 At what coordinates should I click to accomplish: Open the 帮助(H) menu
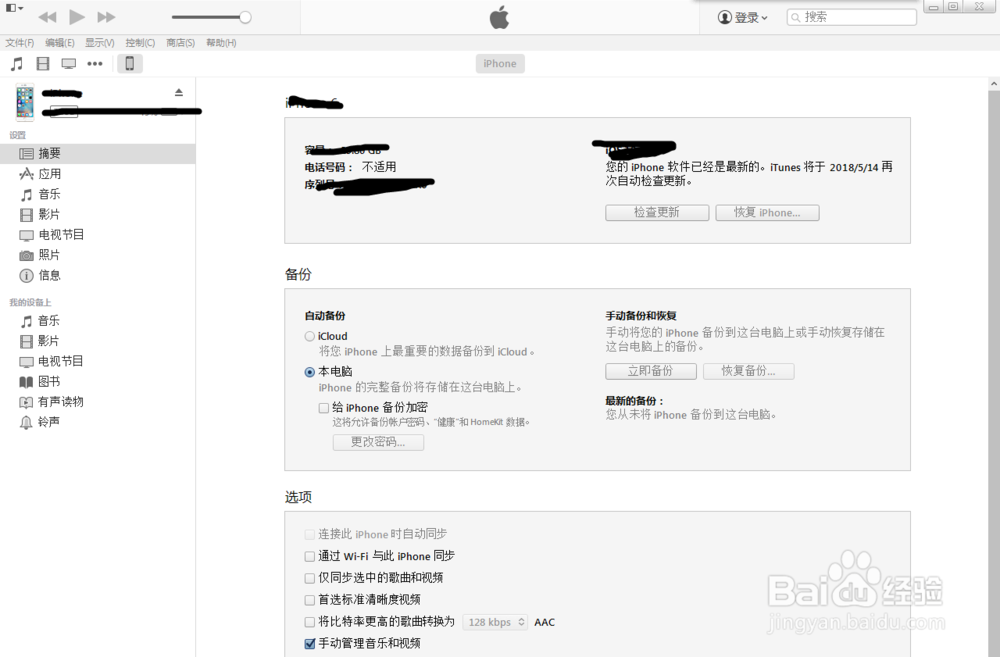pyautogui.click(x=221, y=43)
